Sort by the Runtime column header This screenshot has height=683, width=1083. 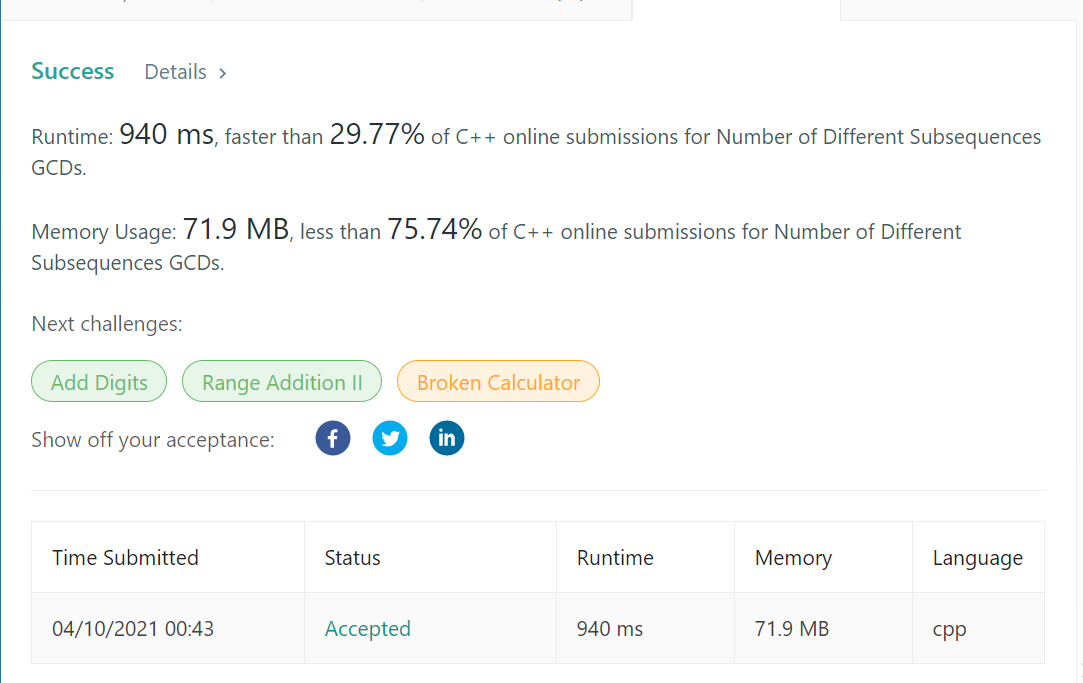coord(614,557)
